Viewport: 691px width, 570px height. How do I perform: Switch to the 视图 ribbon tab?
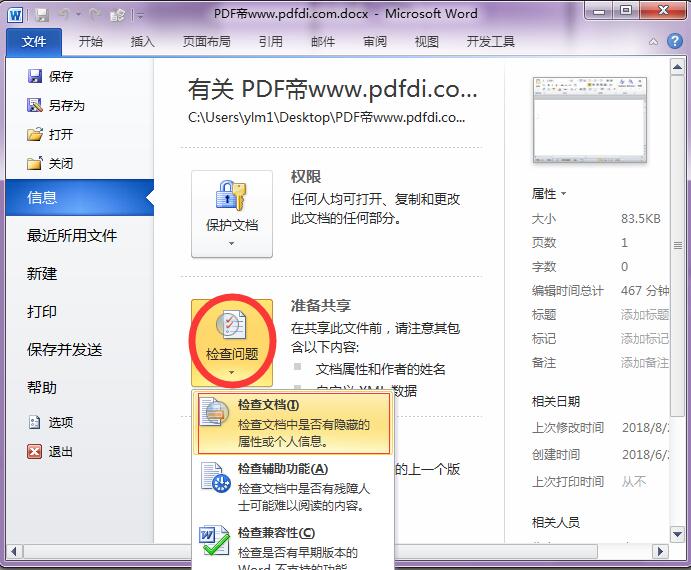pos(427,42)
